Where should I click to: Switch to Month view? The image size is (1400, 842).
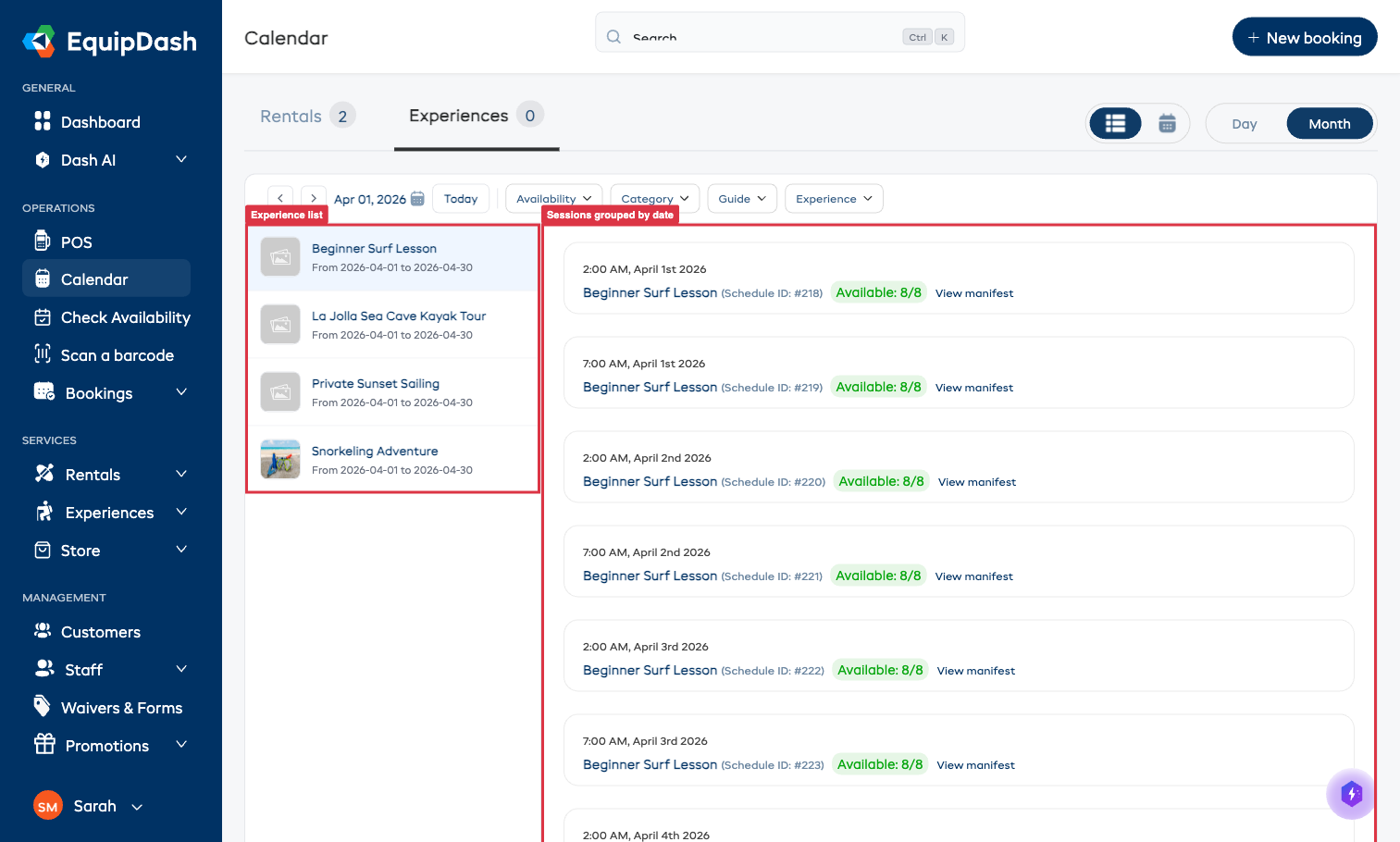1329,123
